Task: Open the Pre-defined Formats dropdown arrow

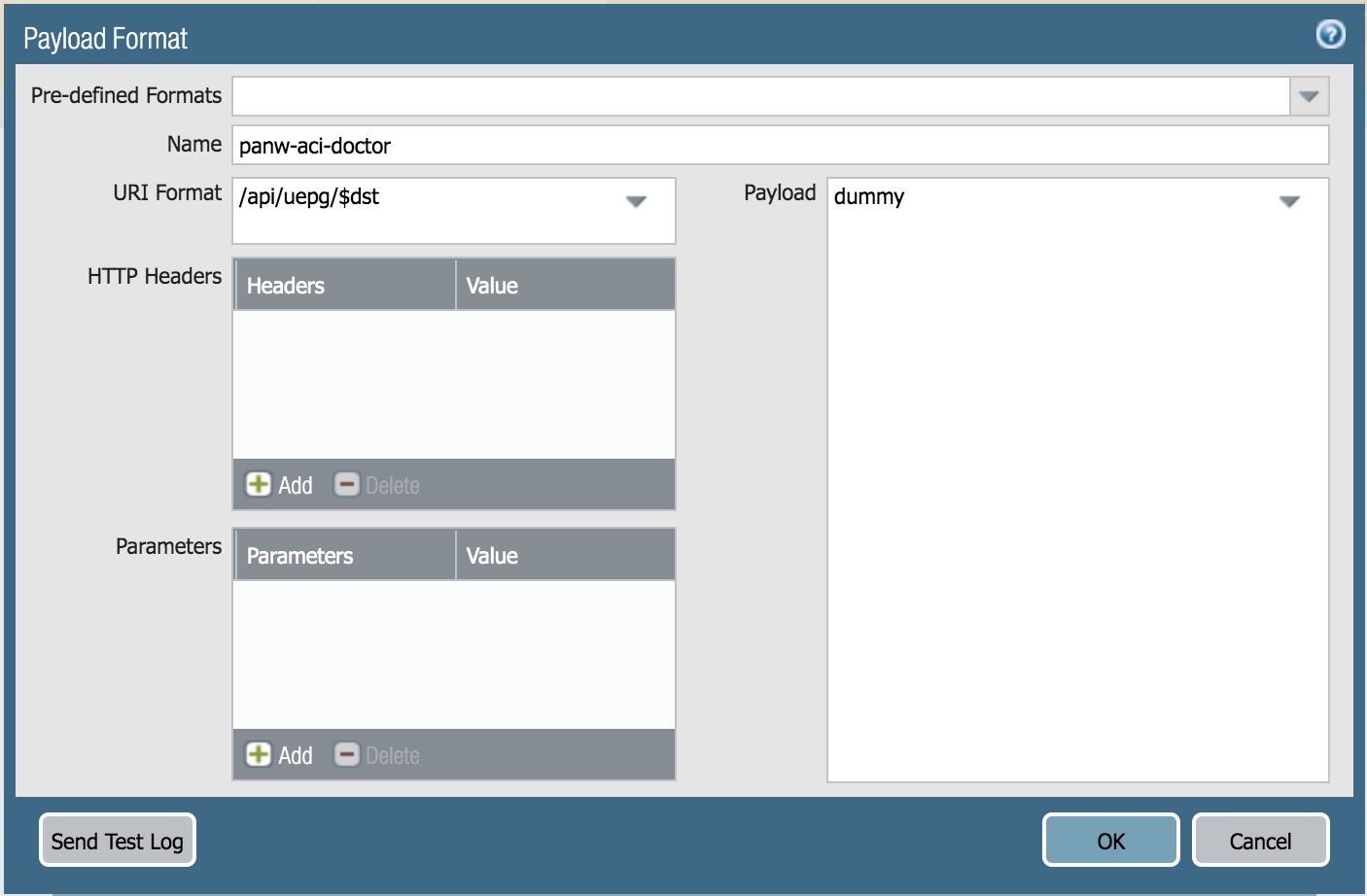Action: [x=1309, y=96]
